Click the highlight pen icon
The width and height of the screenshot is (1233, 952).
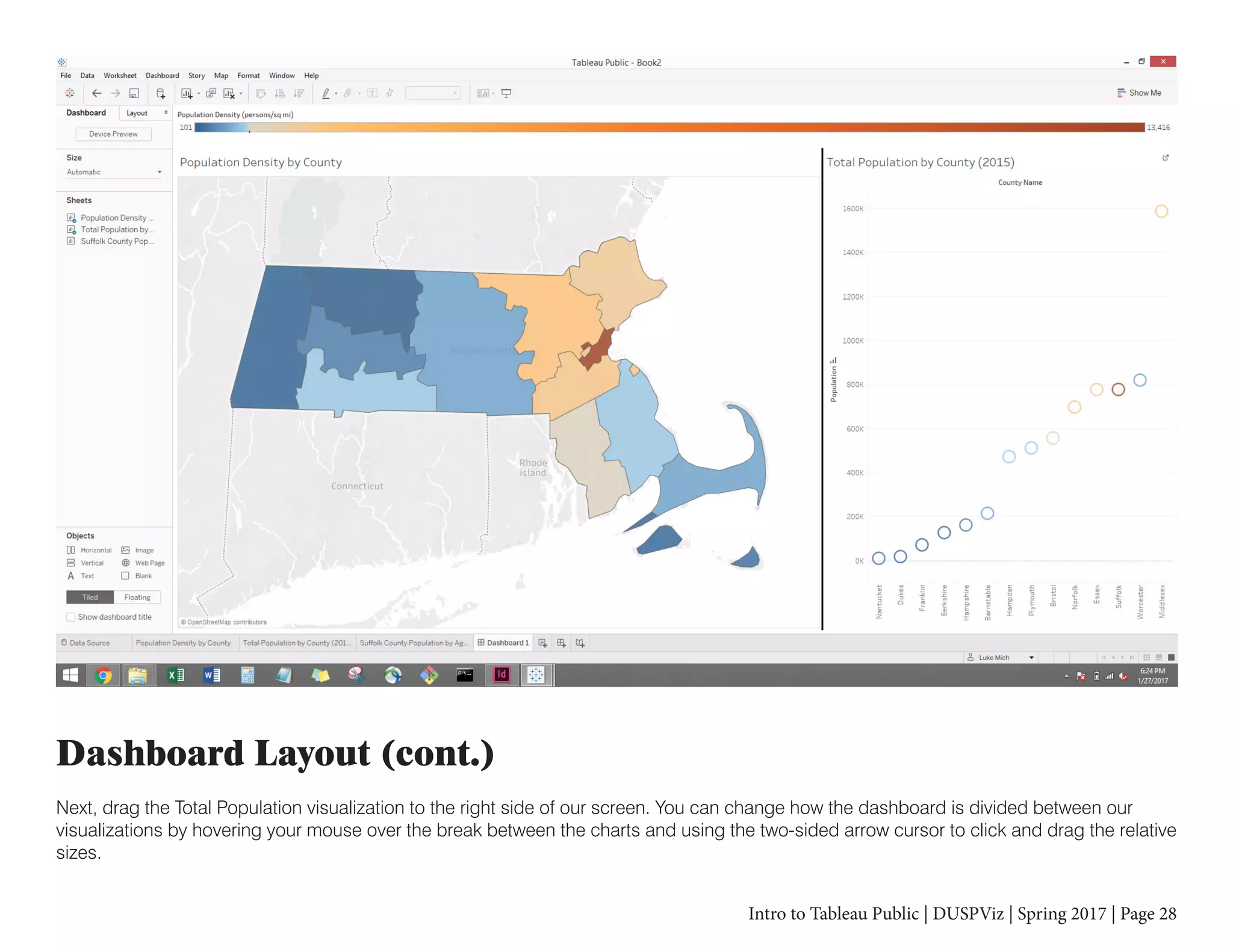tap(326, 93)
